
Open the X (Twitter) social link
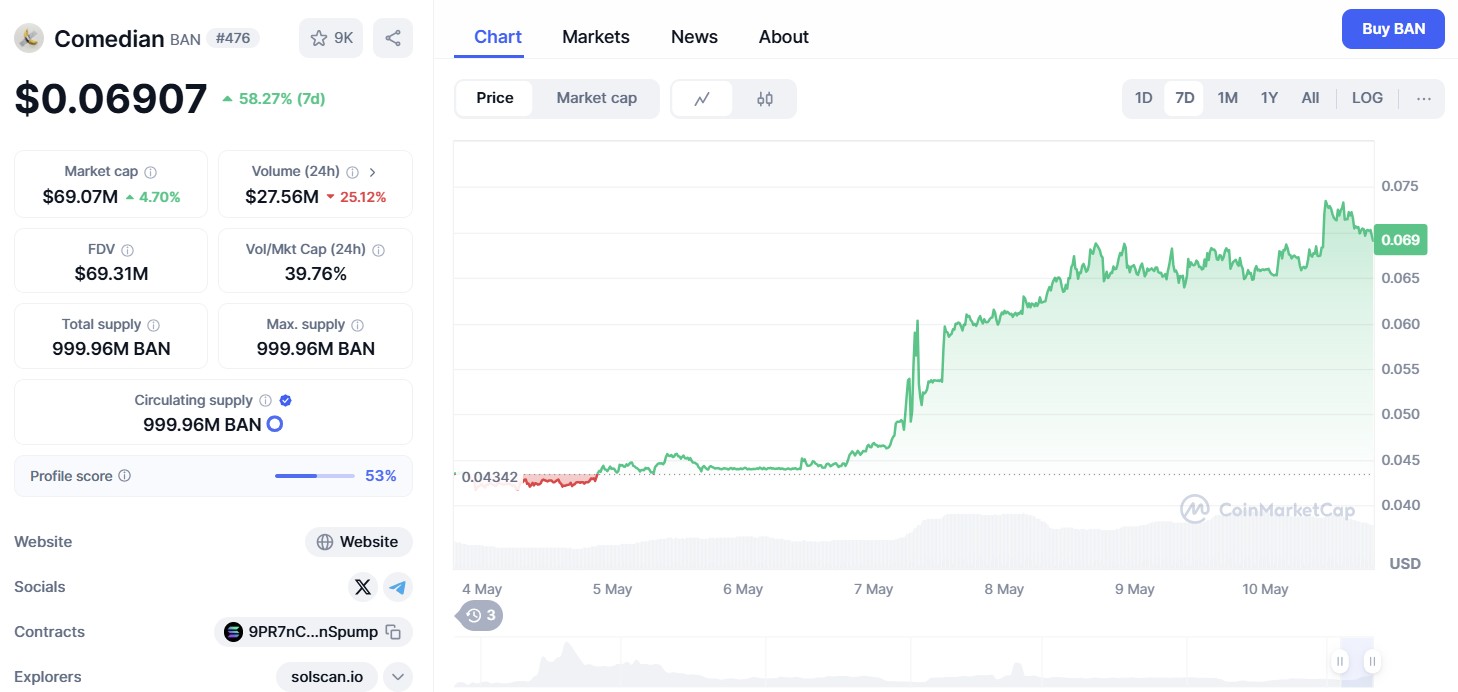point(363,587)
